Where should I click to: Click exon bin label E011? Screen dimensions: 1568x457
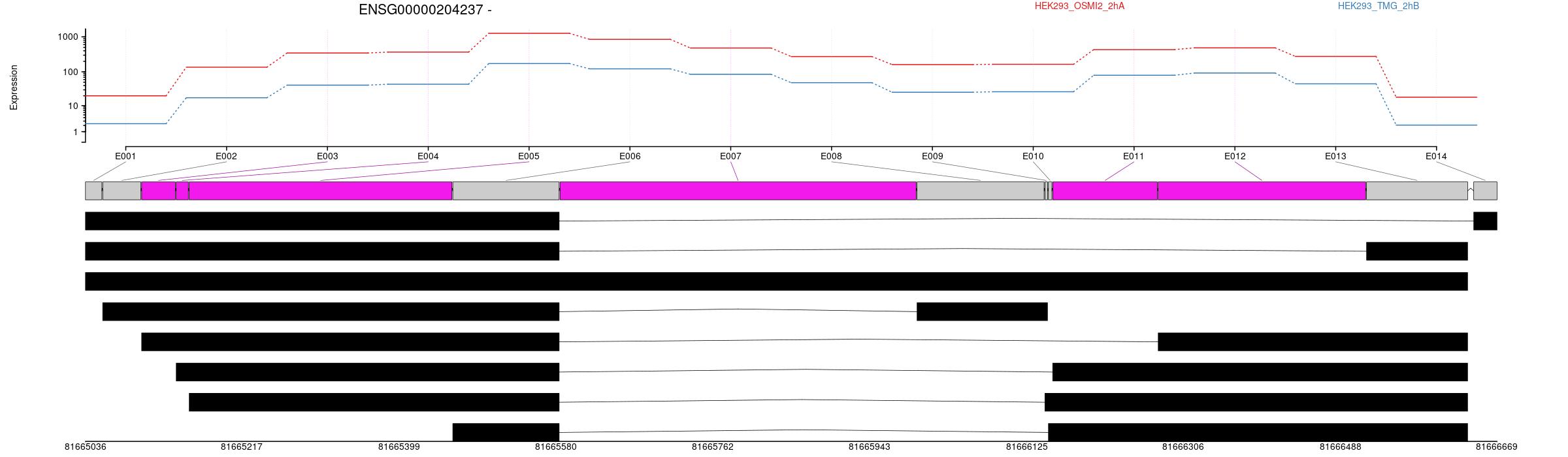click(1134, 156)
